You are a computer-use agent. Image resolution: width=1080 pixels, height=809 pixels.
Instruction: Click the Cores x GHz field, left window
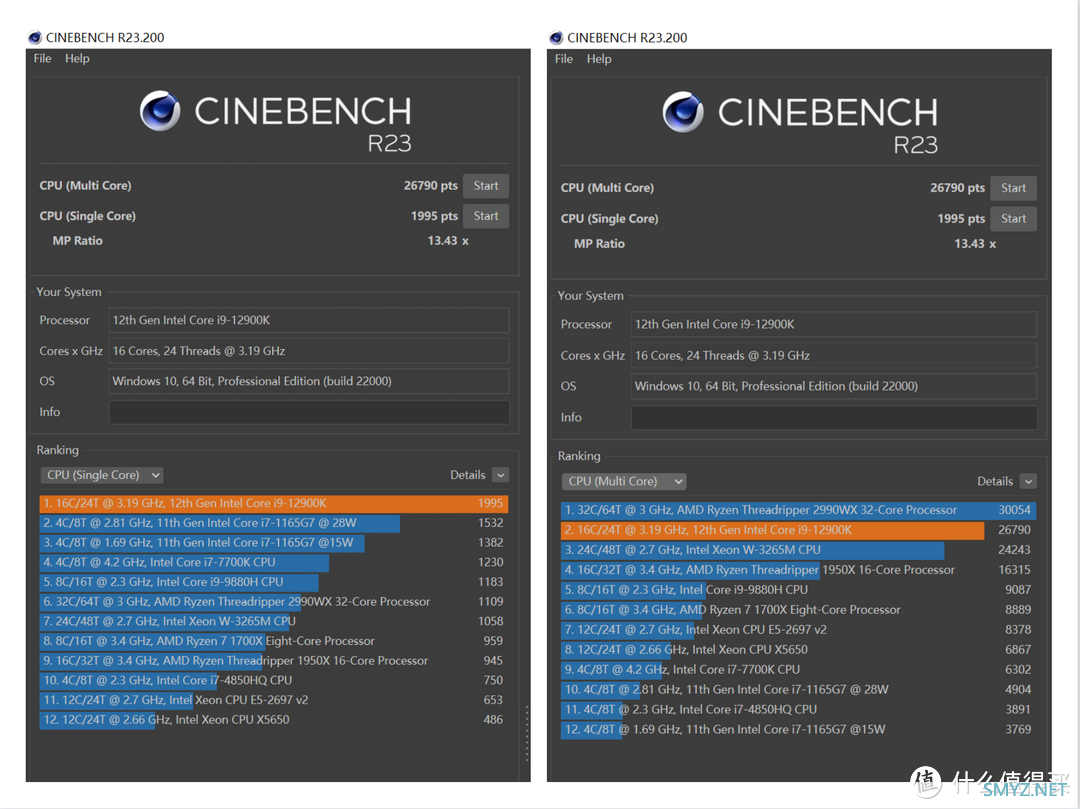coord(309,351)
